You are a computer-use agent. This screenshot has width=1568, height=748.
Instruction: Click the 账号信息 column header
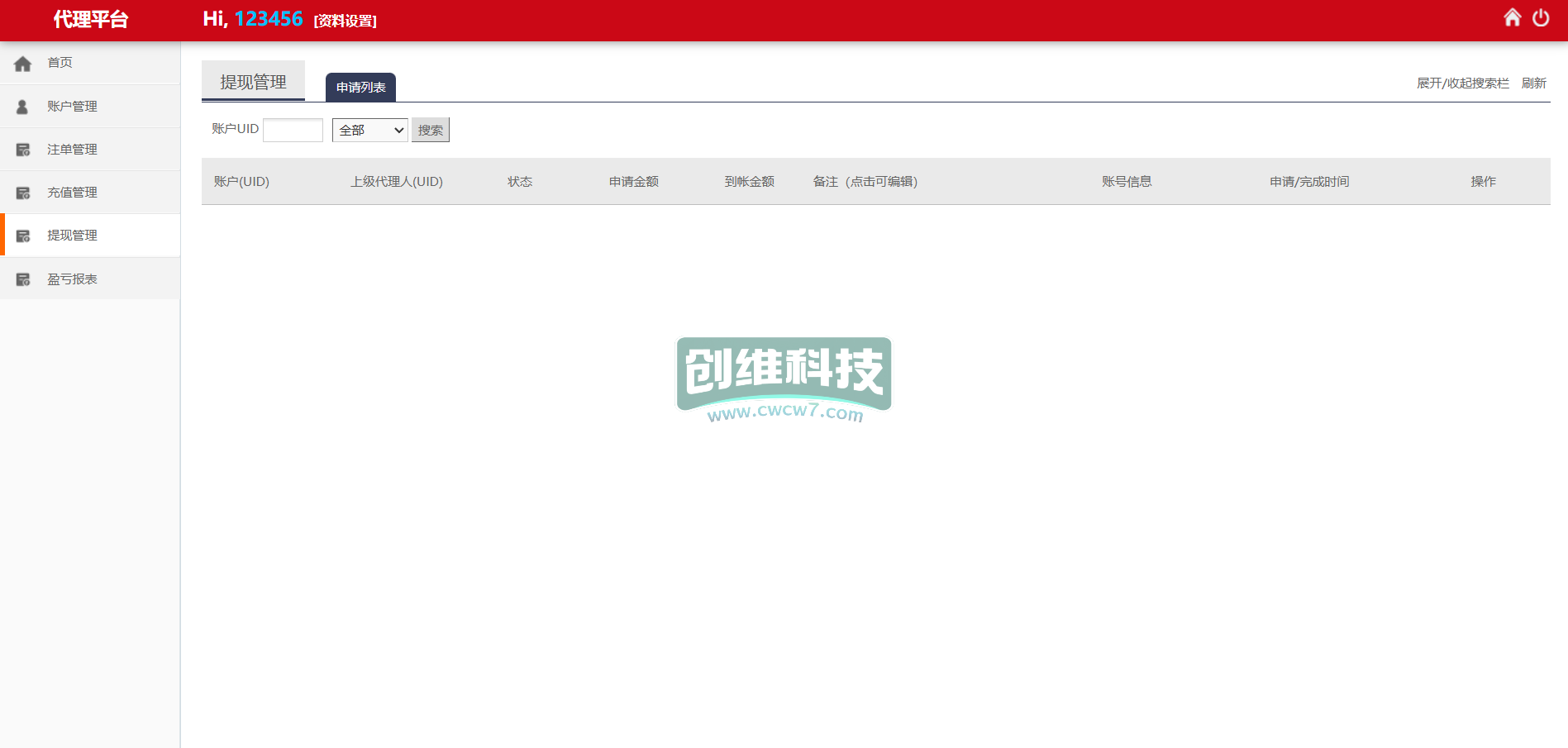click(1127, 181)
